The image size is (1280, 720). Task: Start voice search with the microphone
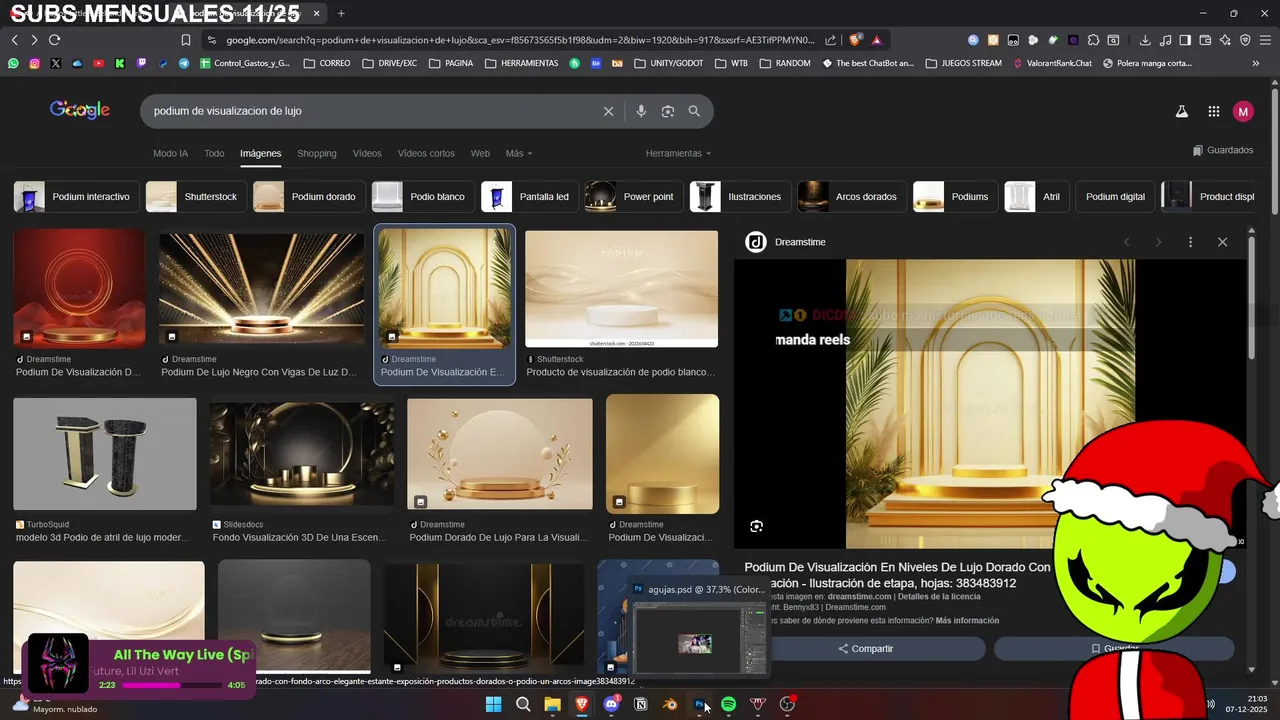[x=641, y=111]
